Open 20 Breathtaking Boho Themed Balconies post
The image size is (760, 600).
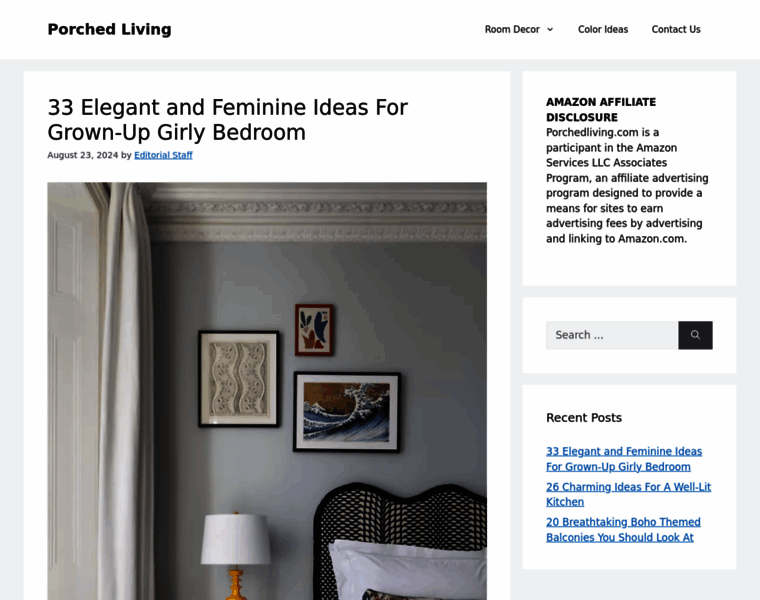(x=623, y=530)
